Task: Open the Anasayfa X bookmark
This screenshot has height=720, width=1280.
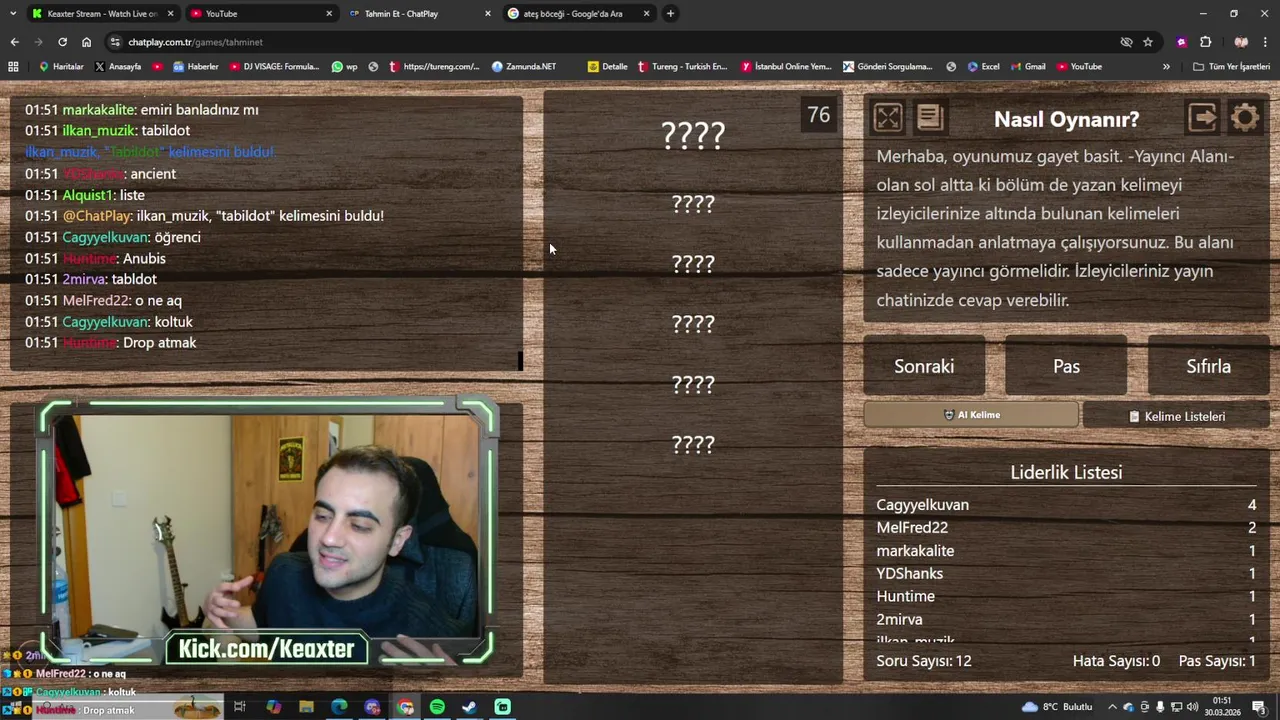Action: coord(118,67)
